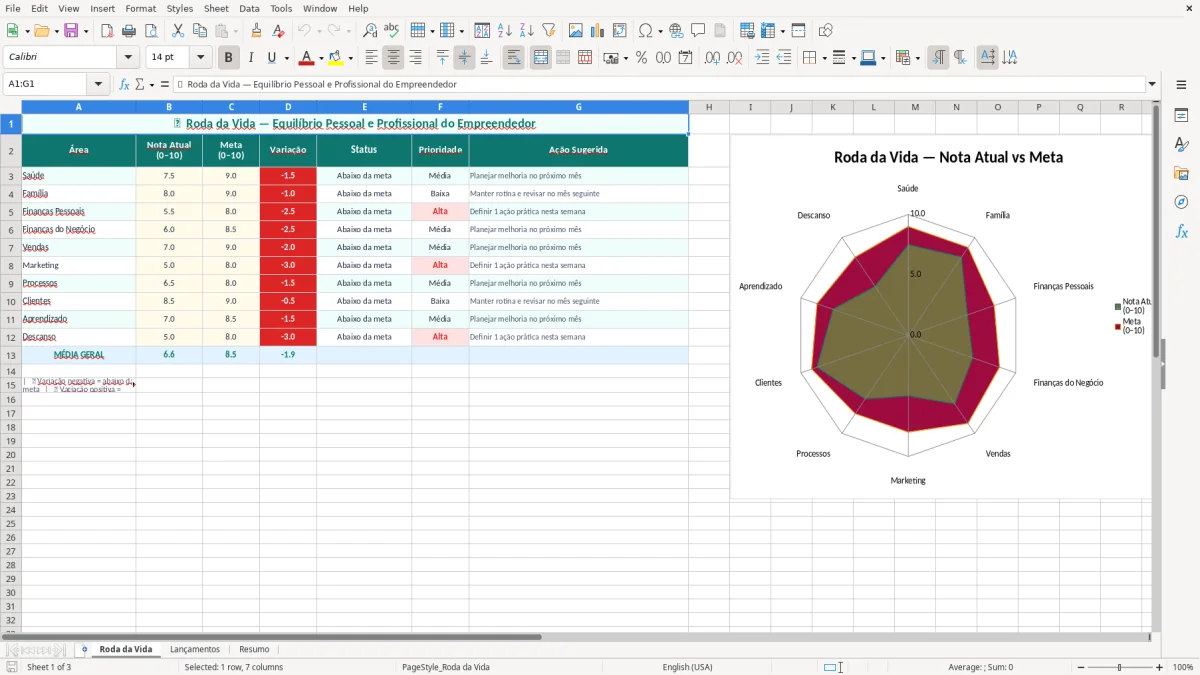Click the Insert Chart icon
This screenshot has width=1200, height=675.
point(598,31)
